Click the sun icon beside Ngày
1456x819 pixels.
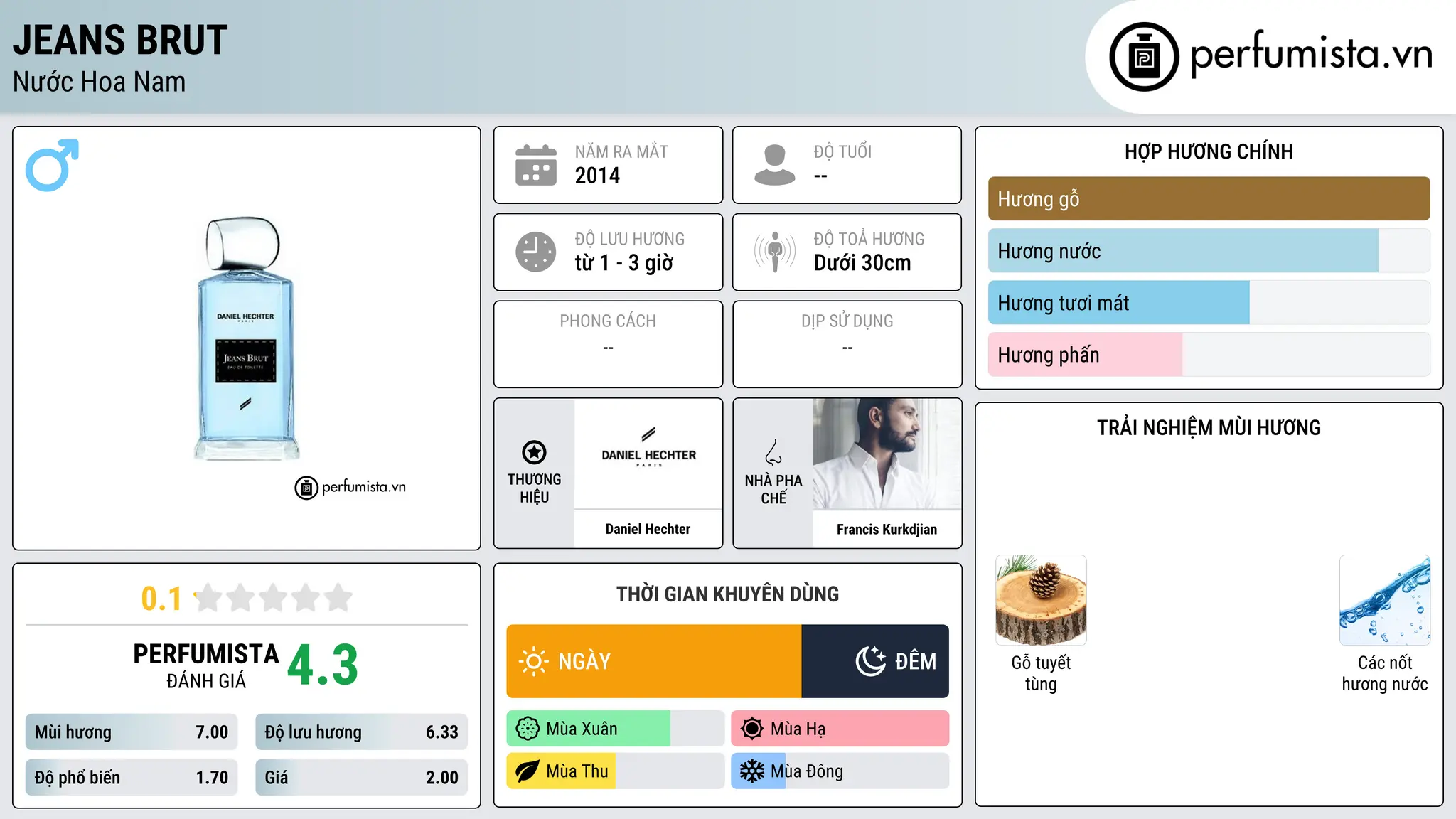click(x=534, y=661)
